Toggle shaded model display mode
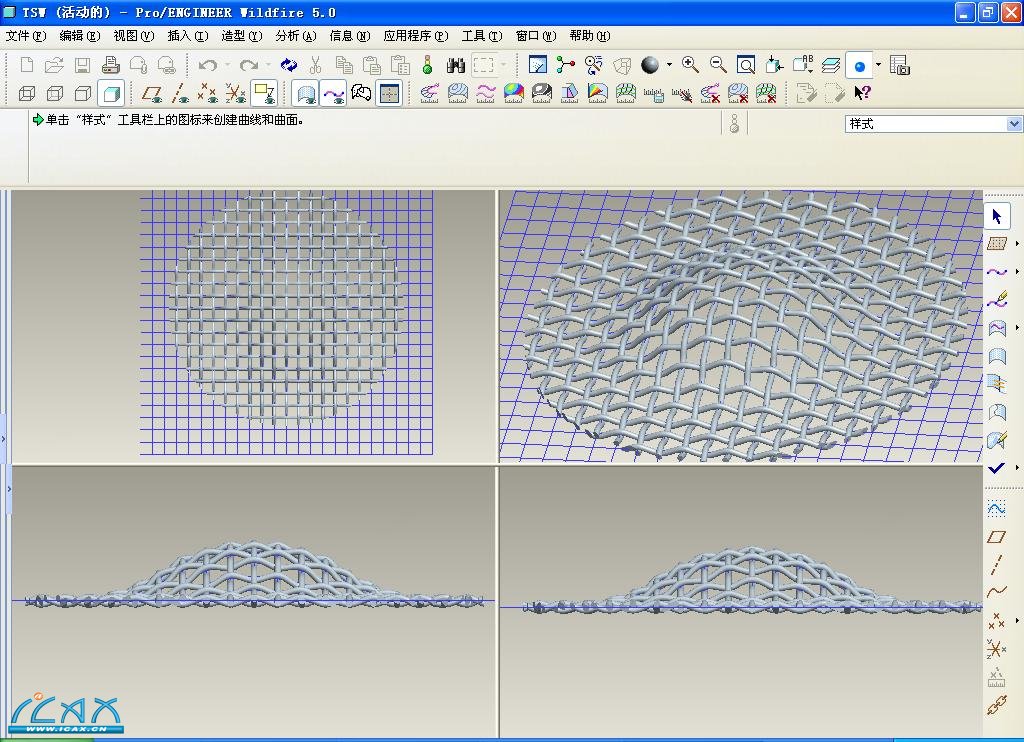1024x742 pixels. click(x=112, y=93)
